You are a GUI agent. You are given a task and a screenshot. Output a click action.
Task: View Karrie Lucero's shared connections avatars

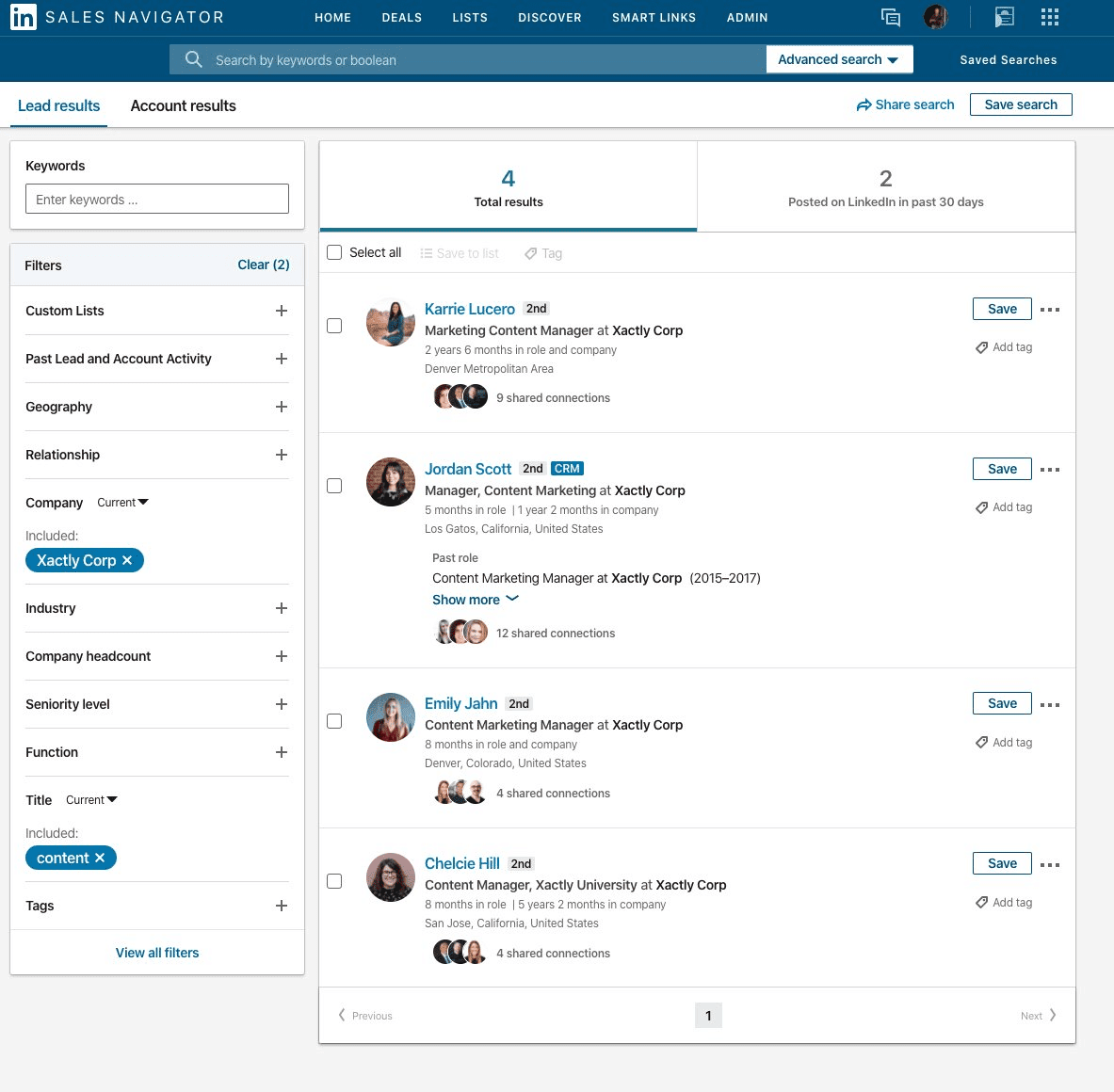[x=460, y=397]
